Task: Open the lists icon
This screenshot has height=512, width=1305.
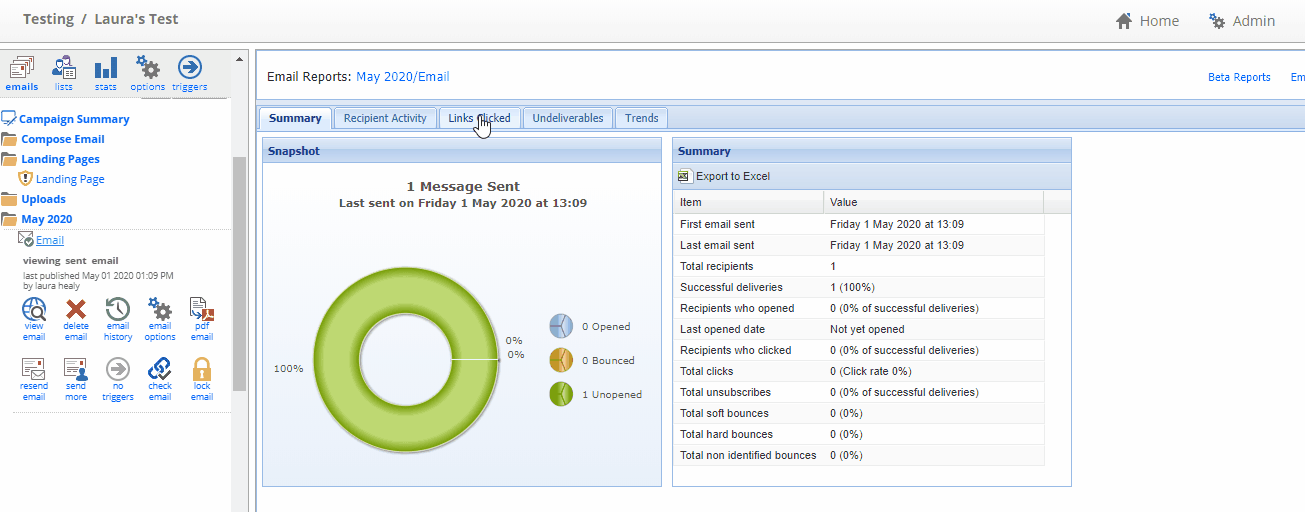Action: click(x=64, y=68)
